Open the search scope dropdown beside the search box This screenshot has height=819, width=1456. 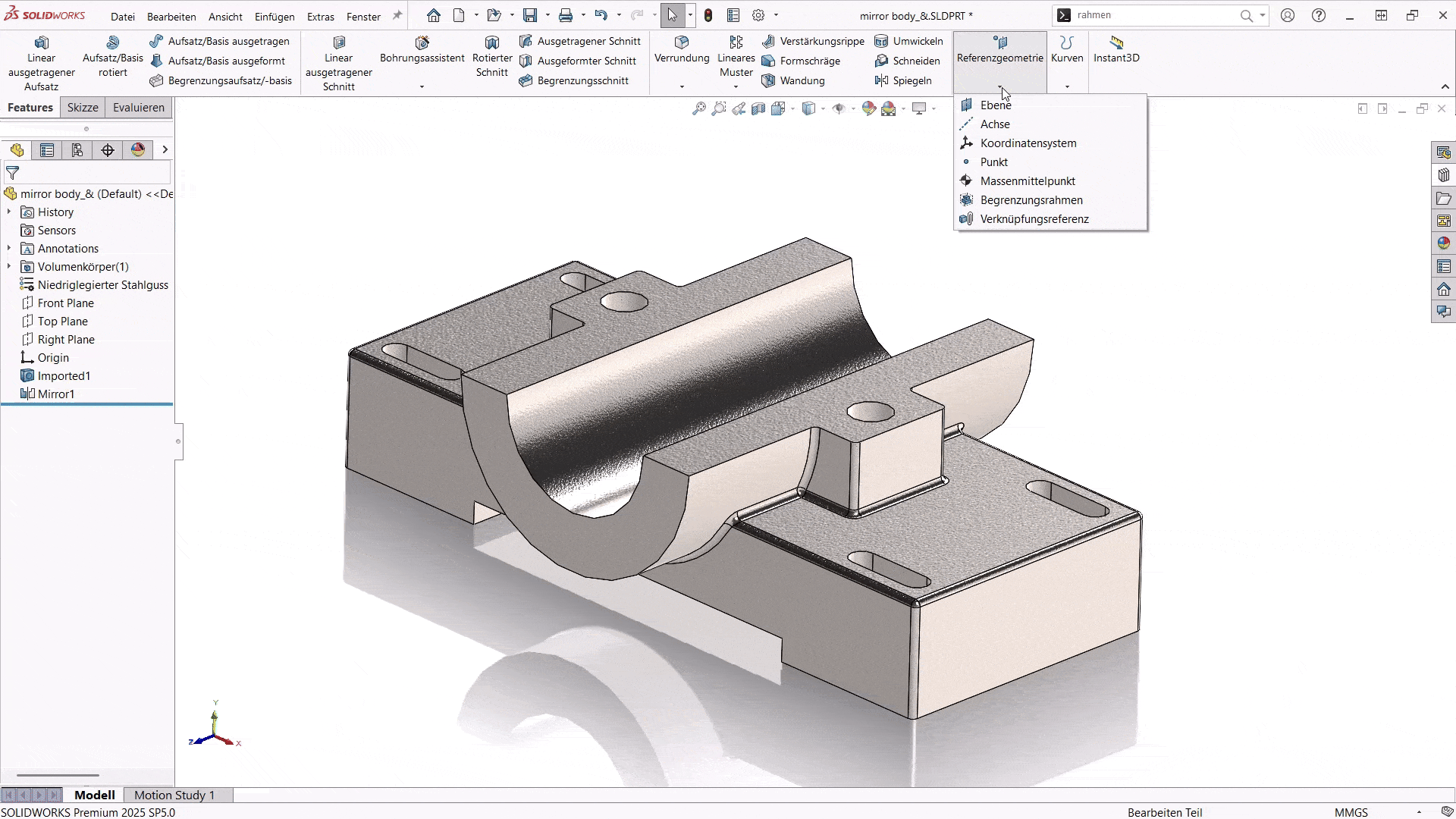click(1261, 14)
